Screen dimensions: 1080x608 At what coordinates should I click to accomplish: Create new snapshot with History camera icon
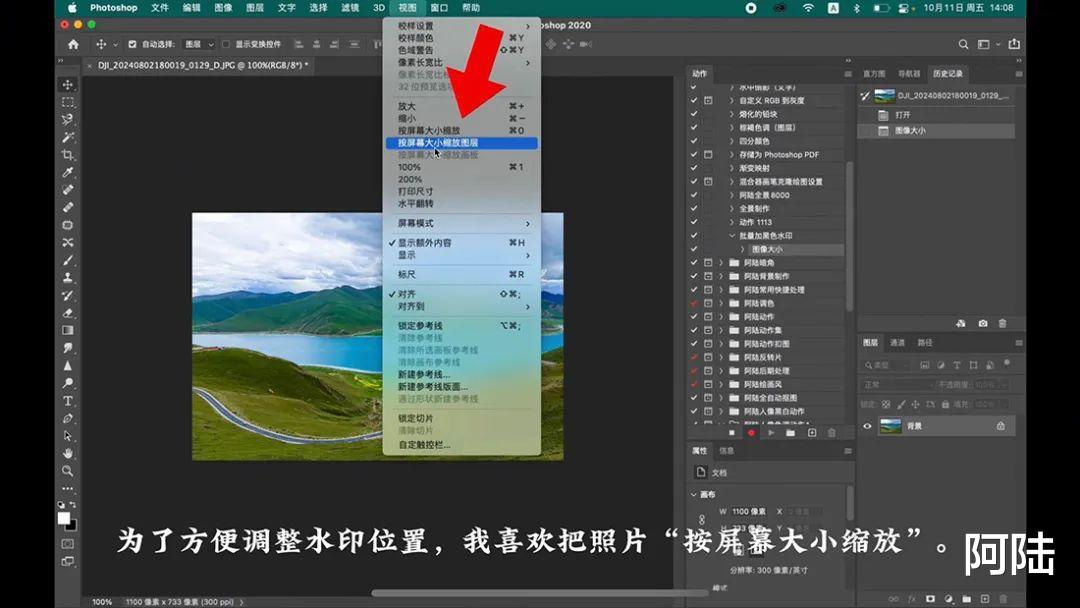pyautogui.click(x=983, y=324)
